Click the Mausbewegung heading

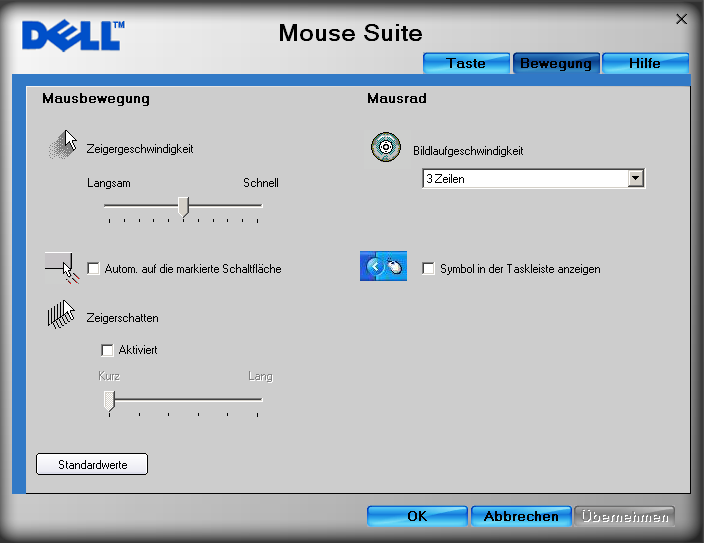pyautogui.click(x=96, y=99)
